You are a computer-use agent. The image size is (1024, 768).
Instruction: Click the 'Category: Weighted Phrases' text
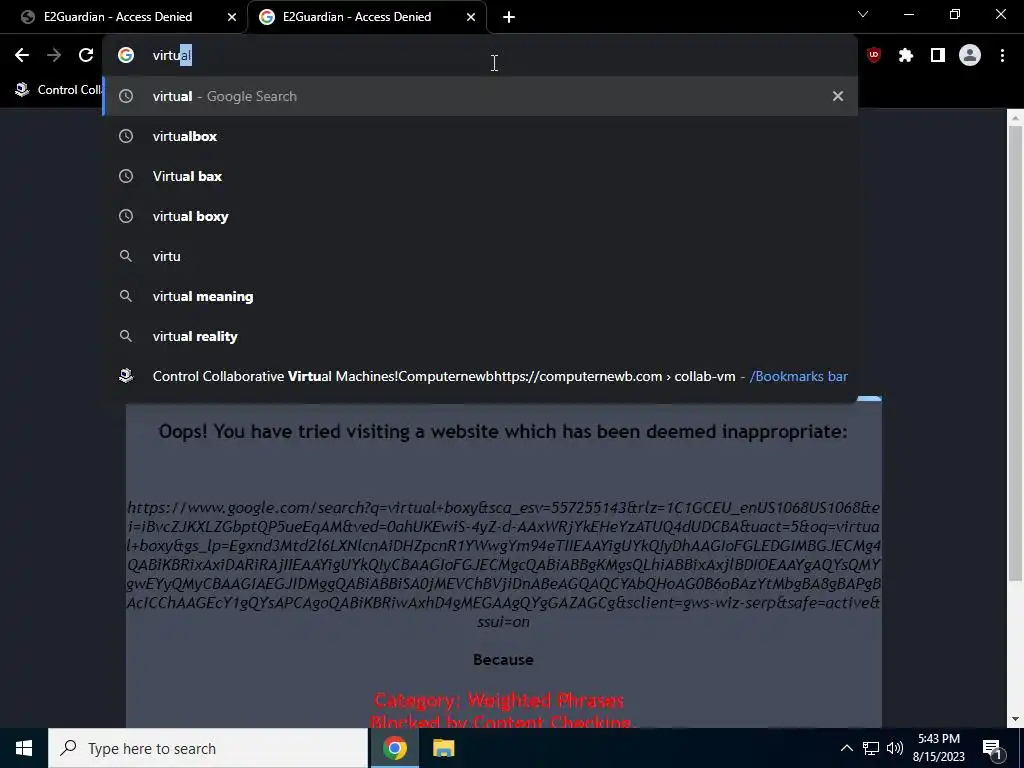(x=499, y=701)
